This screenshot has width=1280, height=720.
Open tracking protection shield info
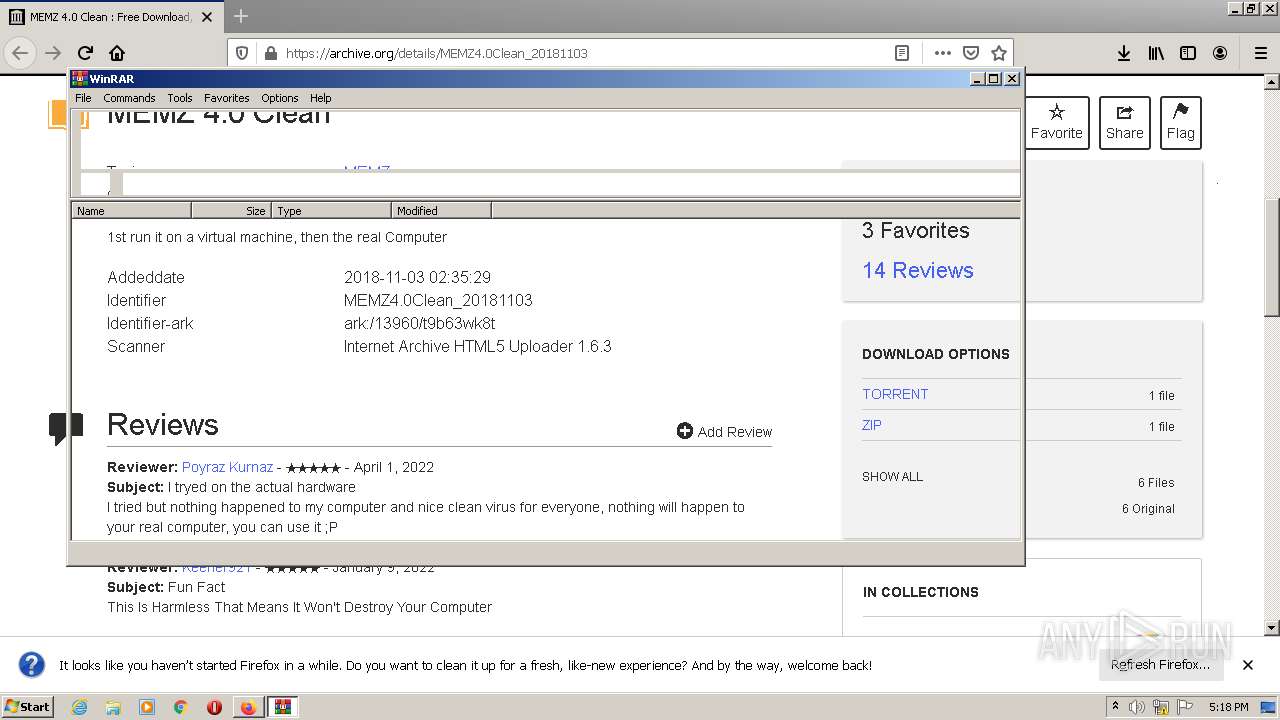242,53
